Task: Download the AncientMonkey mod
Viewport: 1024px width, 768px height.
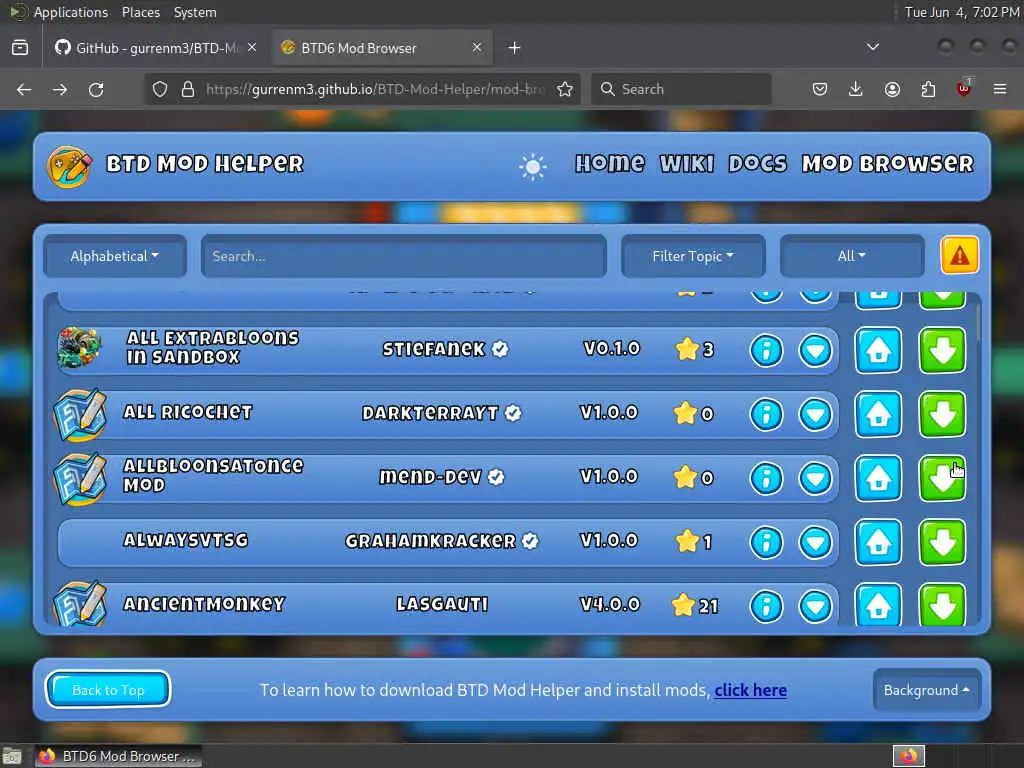Action: 942,605
